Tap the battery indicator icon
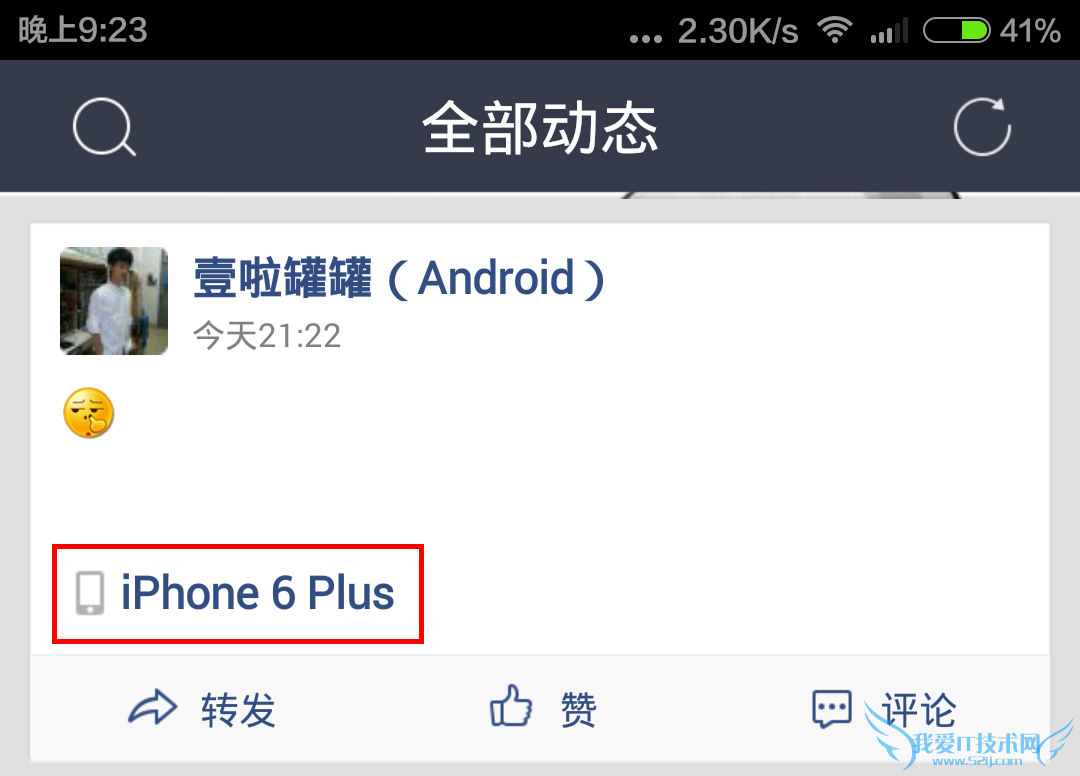Image resolution: width=1080 pixels, height=776 pixels. pyautogui.click(x=957, y=30)
